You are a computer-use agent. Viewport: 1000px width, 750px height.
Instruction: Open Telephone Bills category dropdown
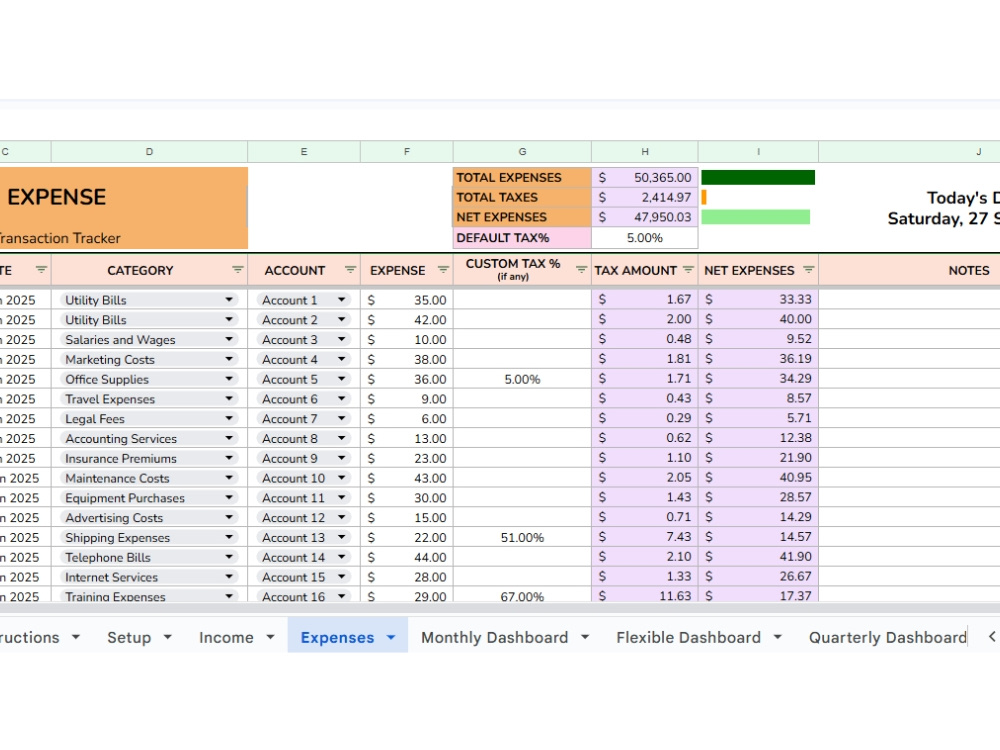(x=228, y=557)
